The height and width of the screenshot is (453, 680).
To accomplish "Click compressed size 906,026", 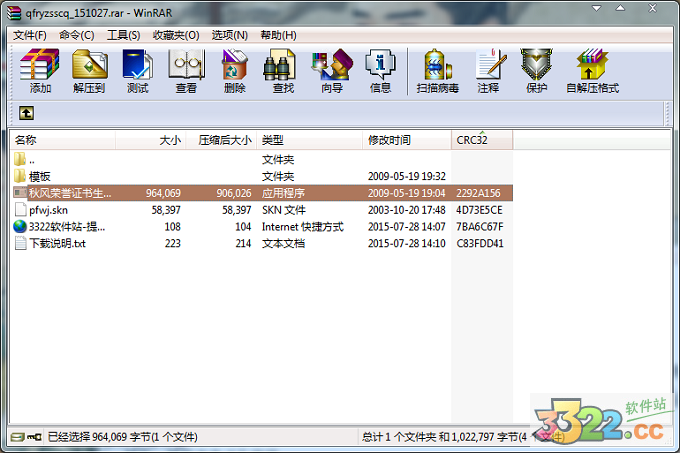I will coord(234,193).
